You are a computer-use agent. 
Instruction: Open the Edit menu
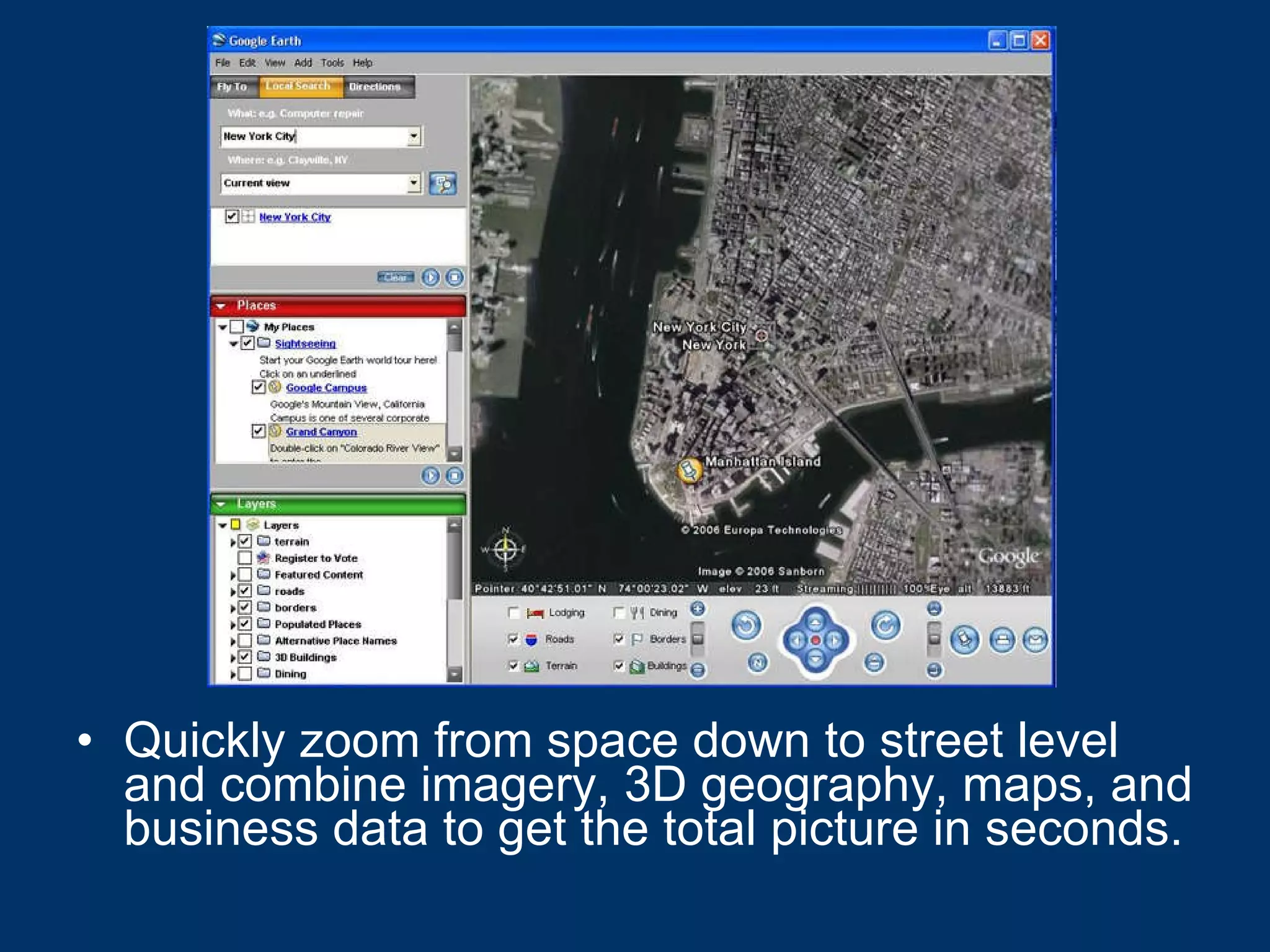click(247, 63)
